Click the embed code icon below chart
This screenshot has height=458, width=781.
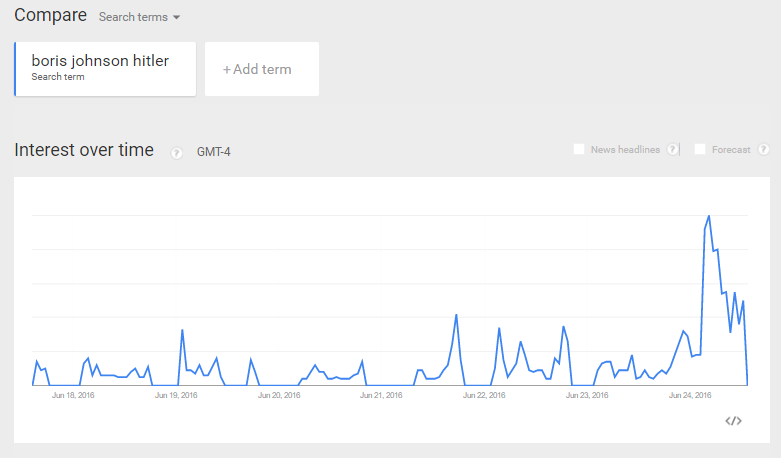pyautogui.click(x=733, y=421)
